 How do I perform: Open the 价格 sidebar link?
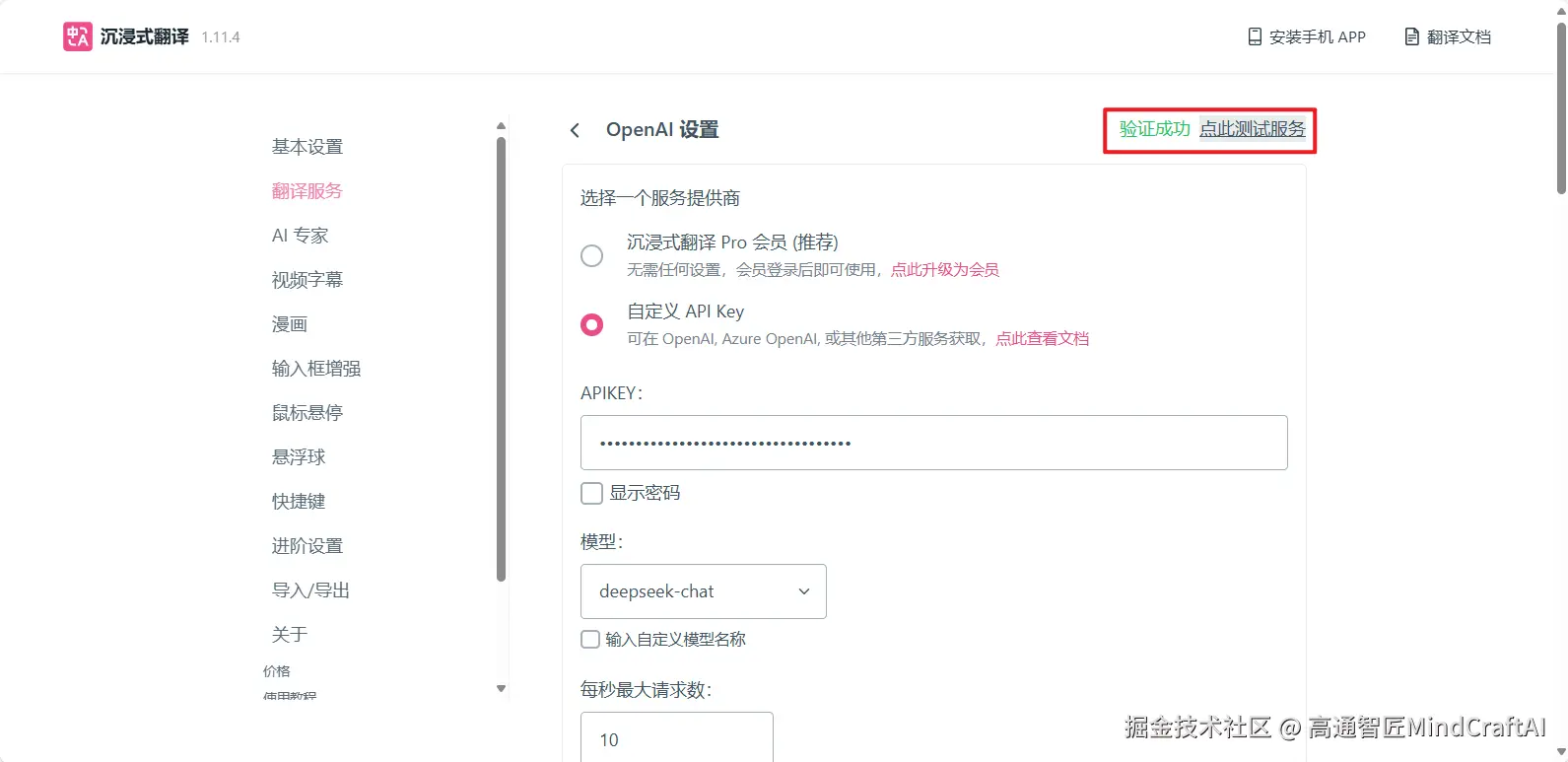coord(277,671)
